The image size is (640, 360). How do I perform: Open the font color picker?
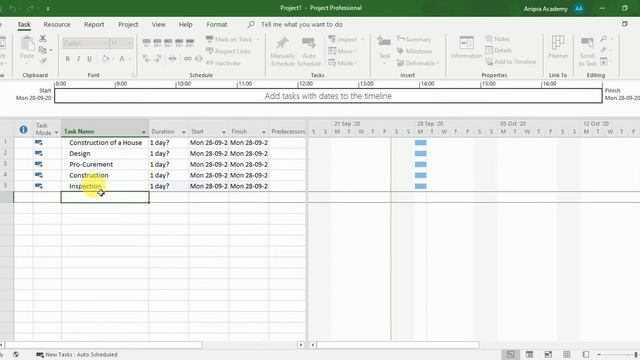click(x=122, y=59)
